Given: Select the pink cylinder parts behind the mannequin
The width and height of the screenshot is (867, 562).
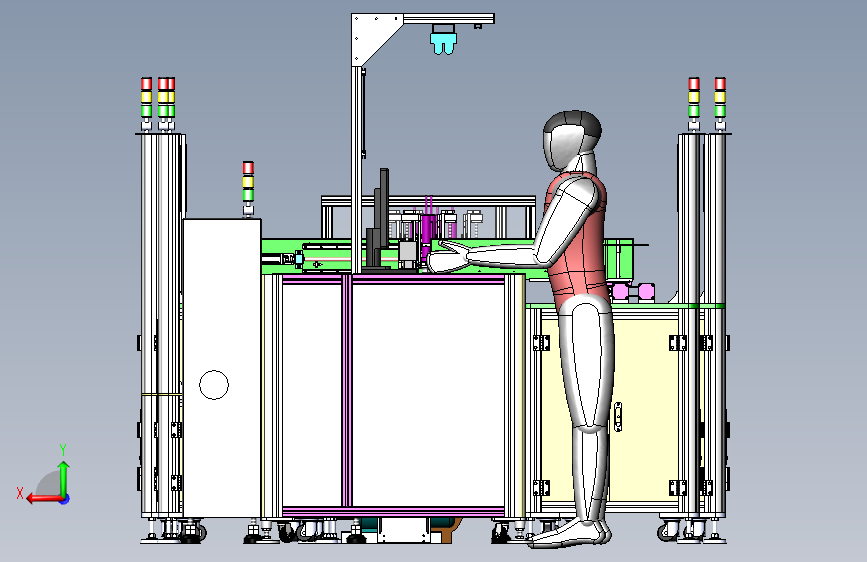Looking at the screenshot, I should click(634, 292).
